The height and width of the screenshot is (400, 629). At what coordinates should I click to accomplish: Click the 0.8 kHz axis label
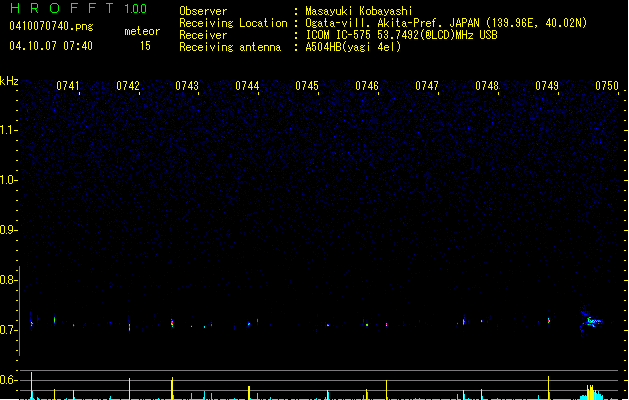point(7,280)
